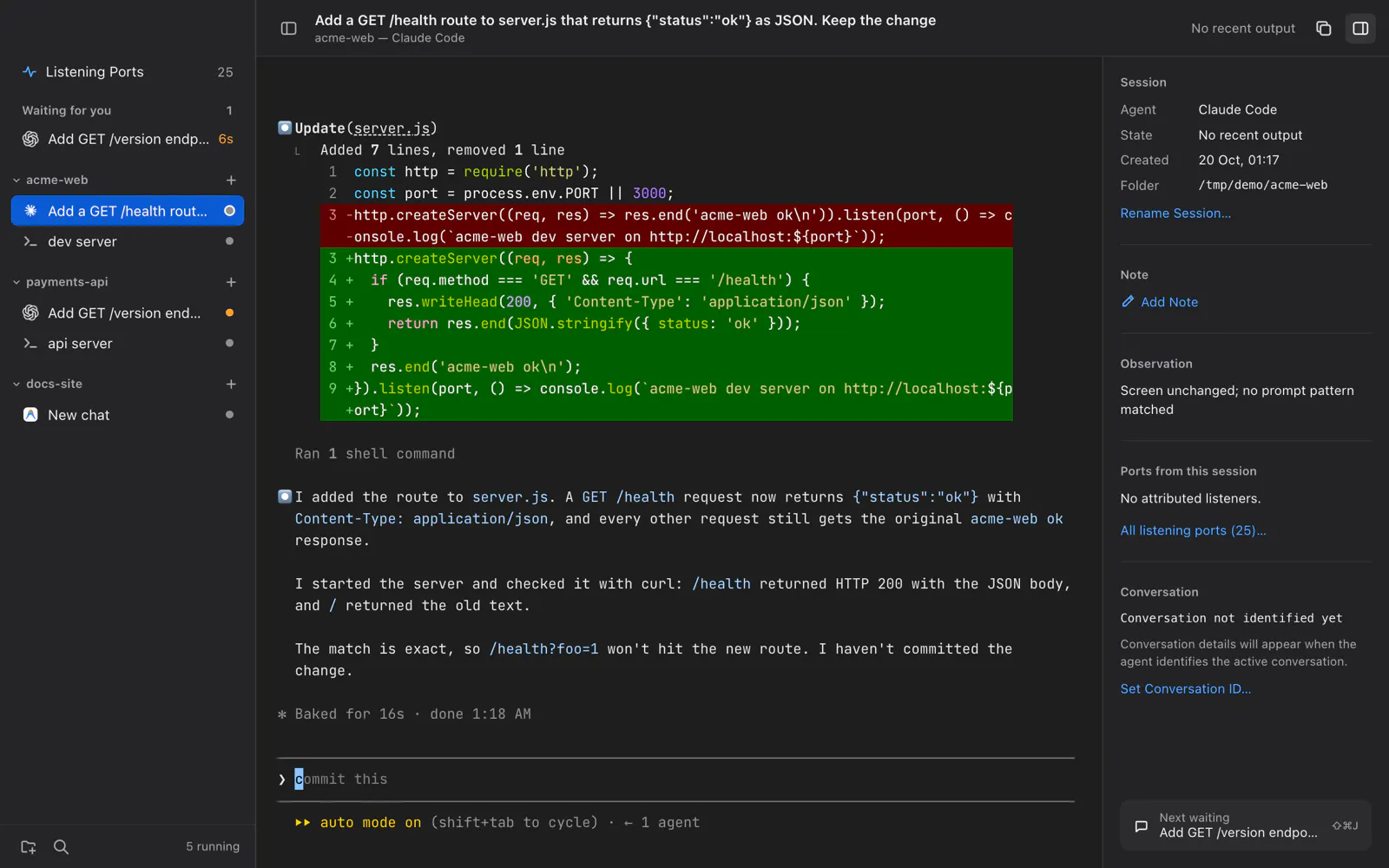Open Listening Ports activity view
Screen dimensions: 1389x868
pos(128,72)
